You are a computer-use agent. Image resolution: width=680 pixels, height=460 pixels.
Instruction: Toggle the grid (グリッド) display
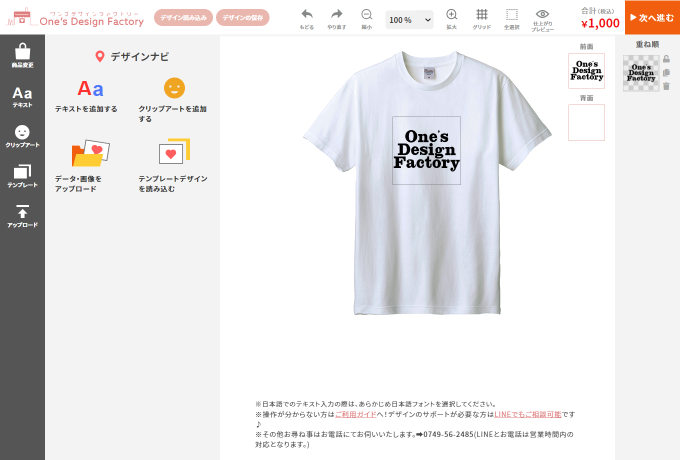pos(482,15)
